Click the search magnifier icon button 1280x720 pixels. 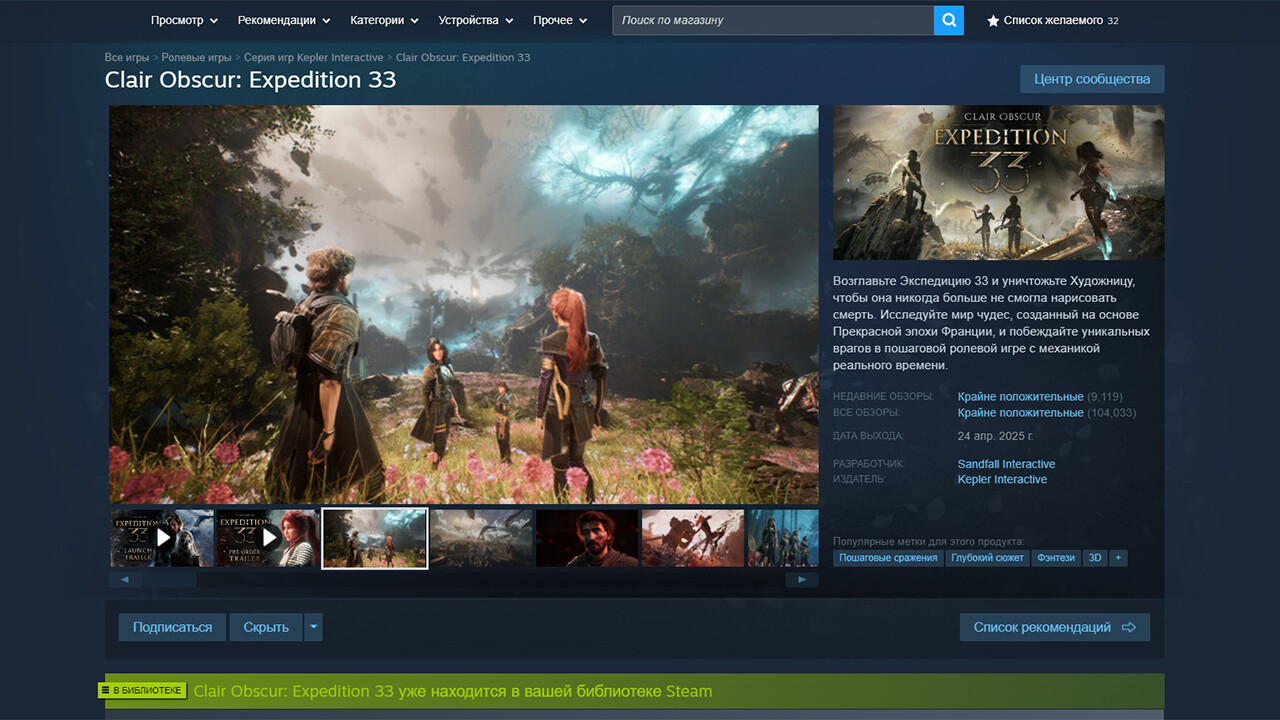click(x=948, y=20)
